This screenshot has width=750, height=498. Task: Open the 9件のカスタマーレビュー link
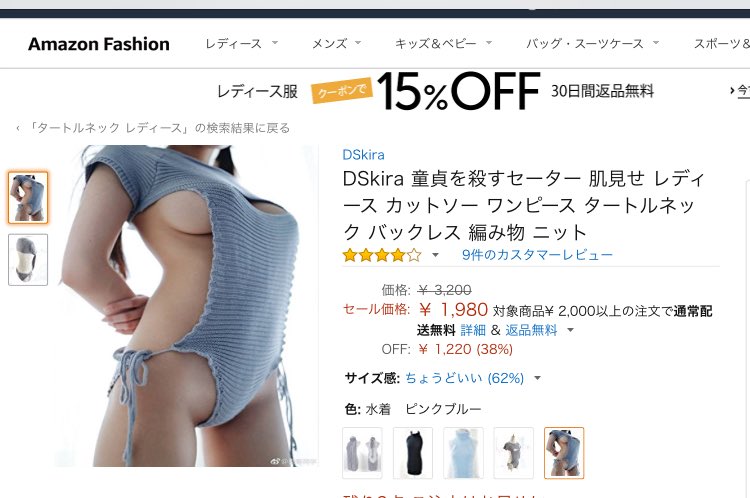pyautogui.click(x=537, y=255)
